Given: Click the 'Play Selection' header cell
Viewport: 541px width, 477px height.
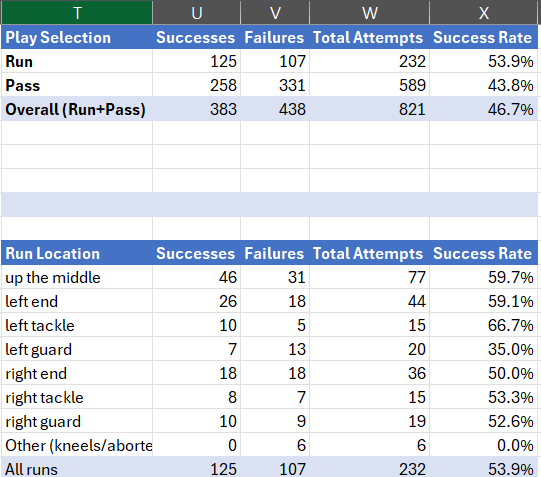Looking at the screenshot, I should click(77, 37).
